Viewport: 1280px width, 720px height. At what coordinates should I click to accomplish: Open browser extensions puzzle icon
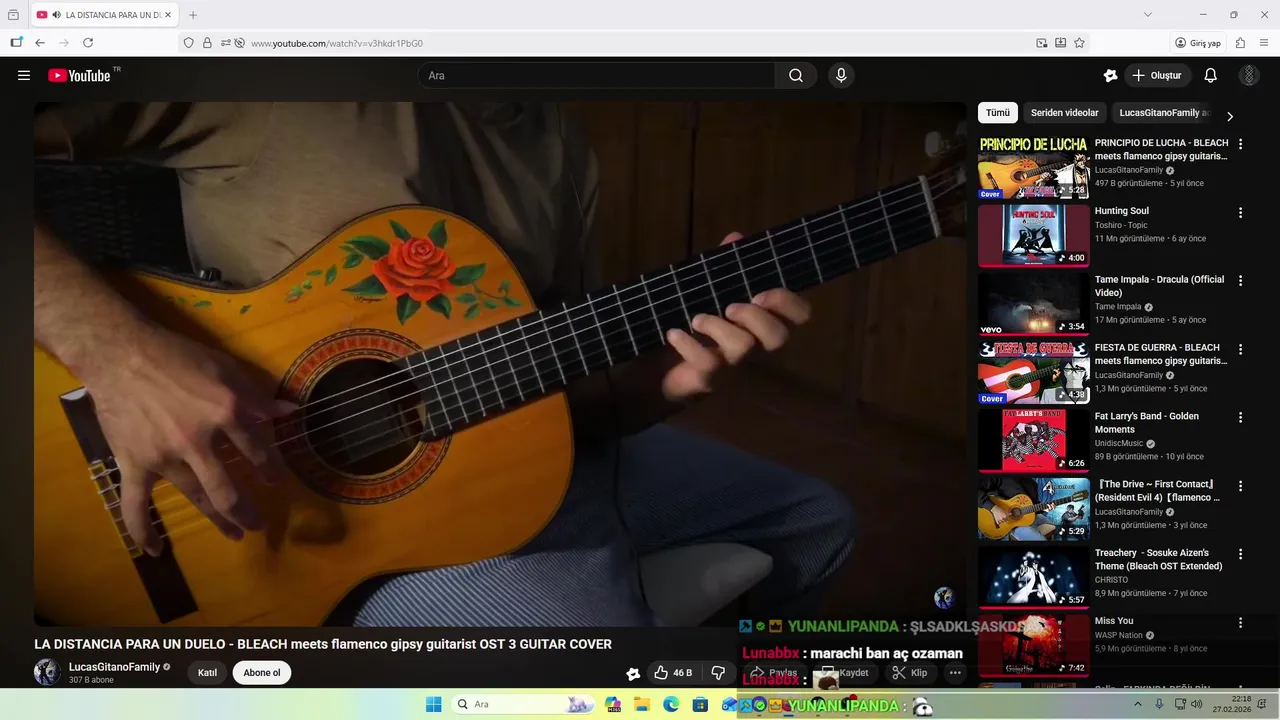(1240, 43)
